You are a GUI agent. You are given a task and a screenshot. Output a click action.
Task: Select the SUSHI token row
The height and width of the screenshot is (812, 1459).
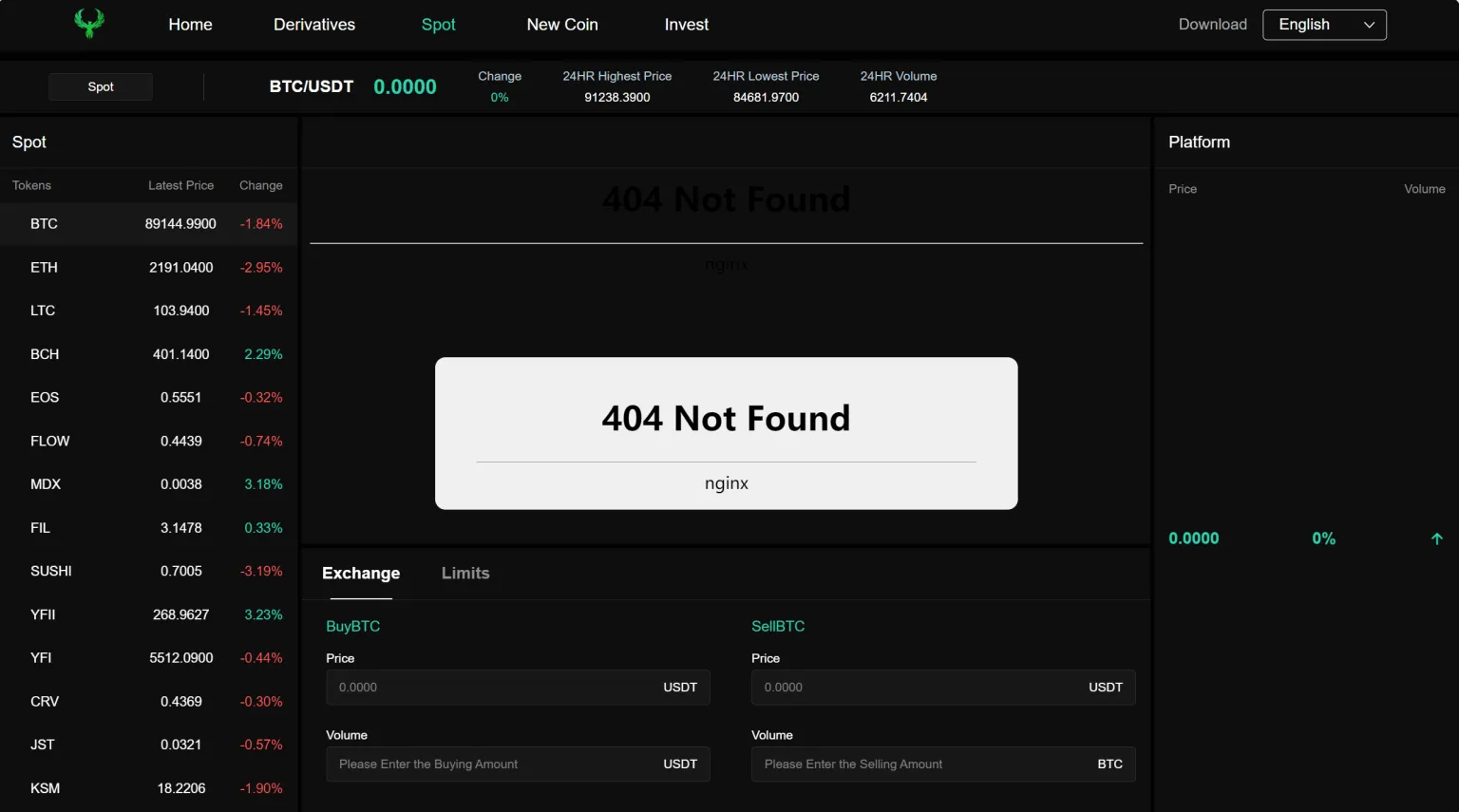148,571
